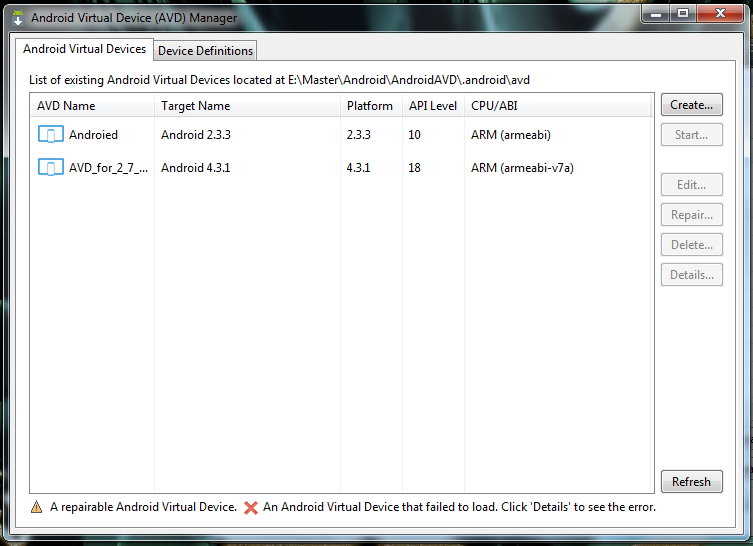Click the platform value 2.3.3
753x546 pixels.
click(x=359, y=135)
